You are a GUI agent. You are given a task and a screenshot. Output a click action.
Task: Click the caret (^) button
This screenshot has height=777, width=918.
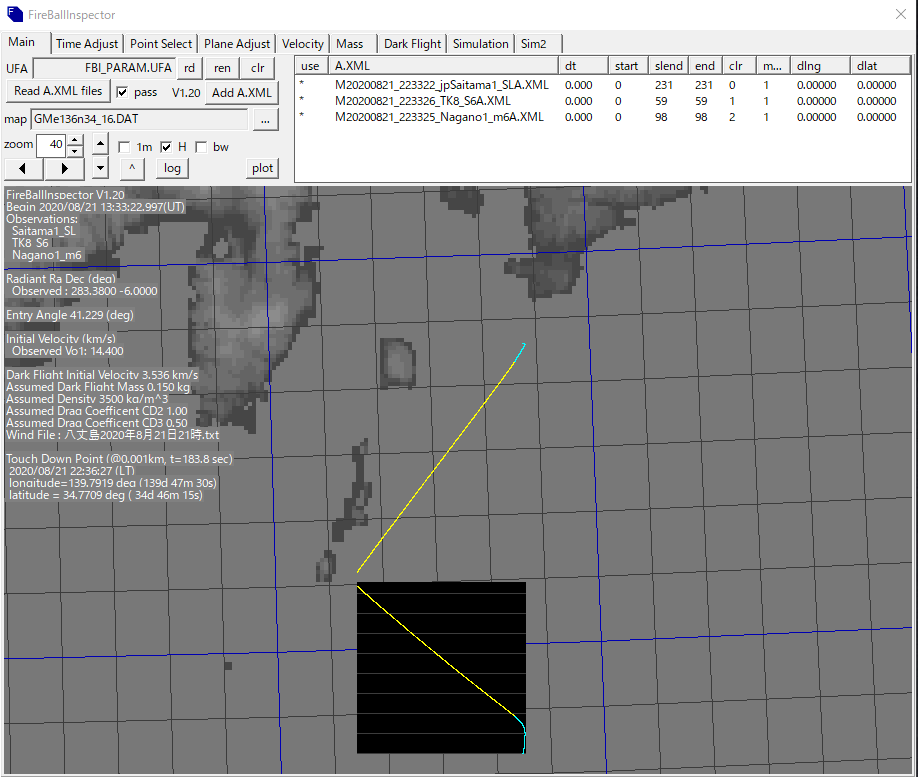[132, 168]
